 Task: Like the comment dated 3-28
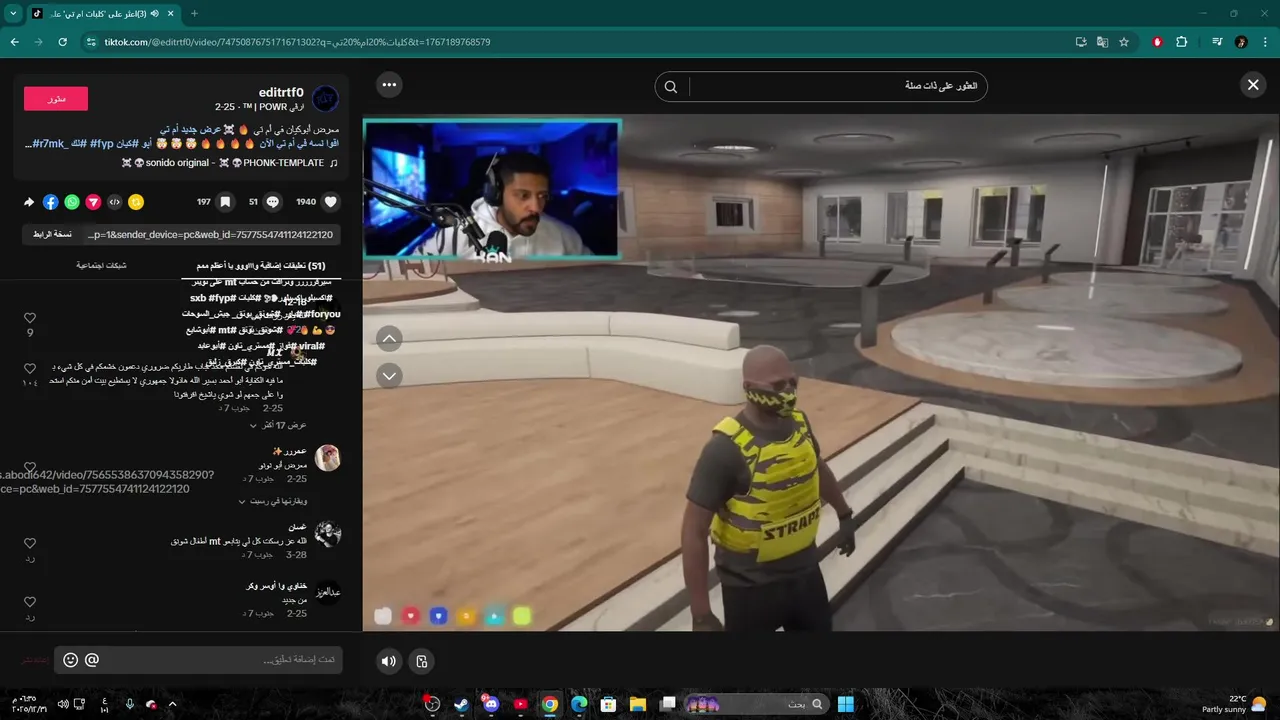point(30,544)
